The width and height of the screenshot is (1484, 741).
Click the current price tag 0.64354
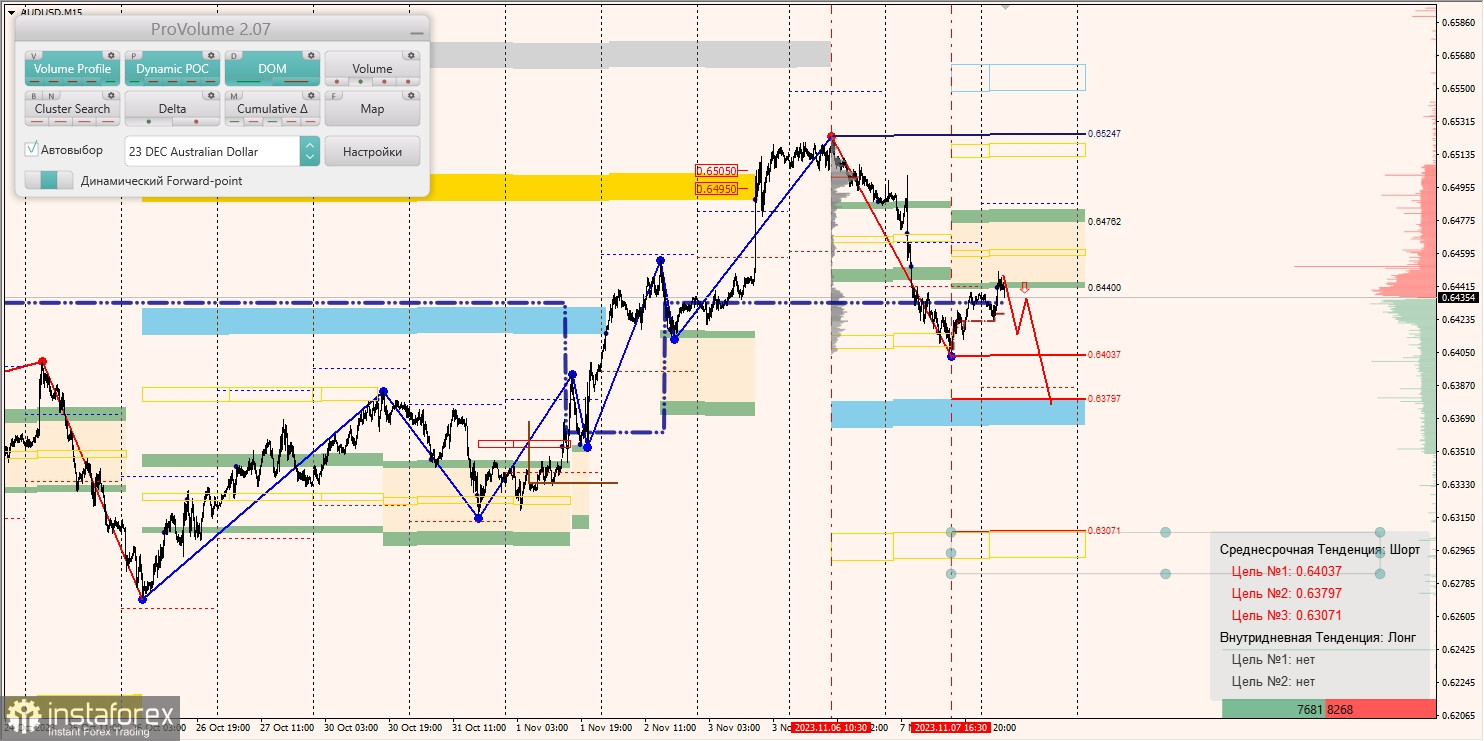[x=1458, y=297]
